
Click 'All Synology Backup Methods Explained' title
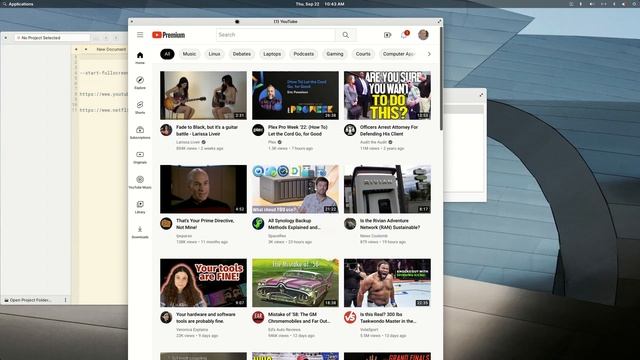click(294, 224)
